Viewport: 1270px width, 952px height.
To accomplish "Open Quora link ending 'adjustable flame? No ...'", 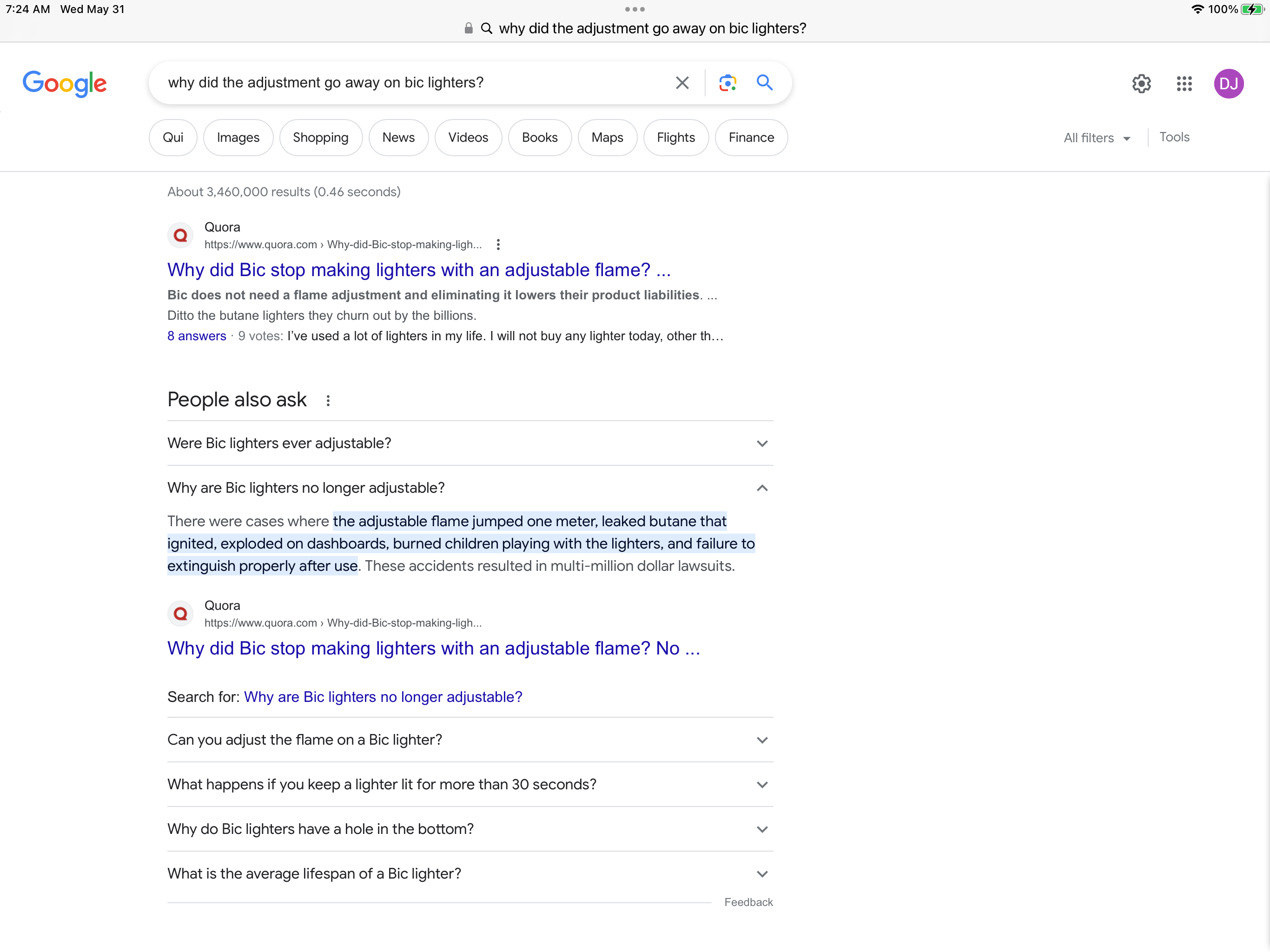I will tap(434, 648).
